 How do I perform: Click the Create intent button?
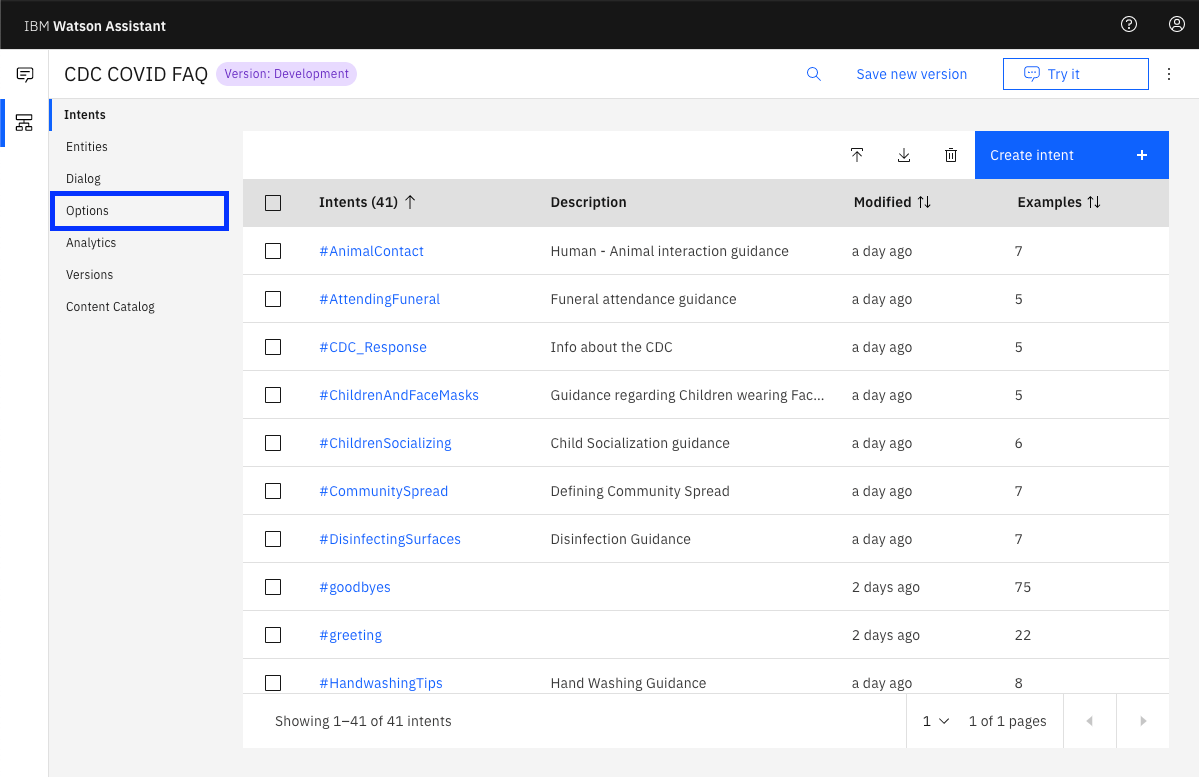click(x=1071, y=155)
